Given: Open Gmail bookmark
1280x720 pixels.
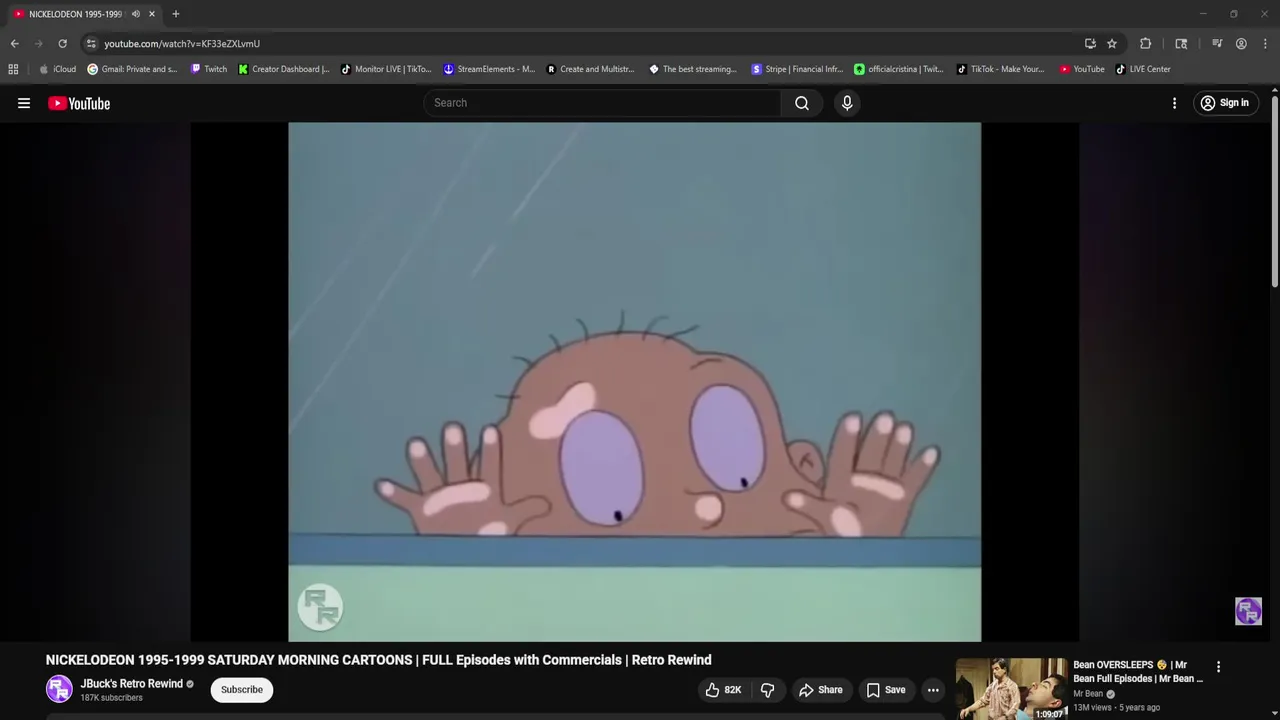Looking at the screenshot, I should (132, 69).
